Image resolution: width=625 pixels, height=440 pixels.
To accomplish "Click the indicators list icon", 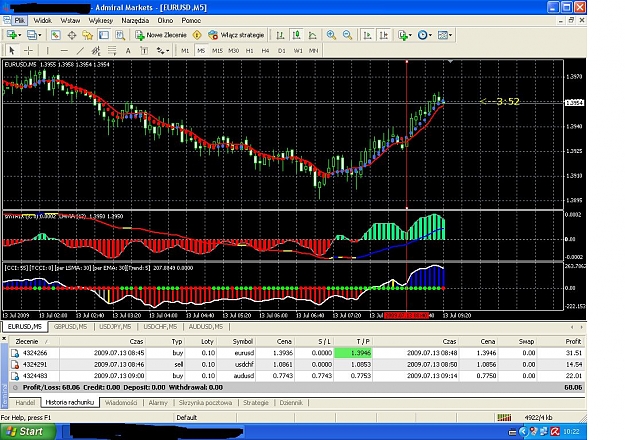I will click(x=403, y=35).
